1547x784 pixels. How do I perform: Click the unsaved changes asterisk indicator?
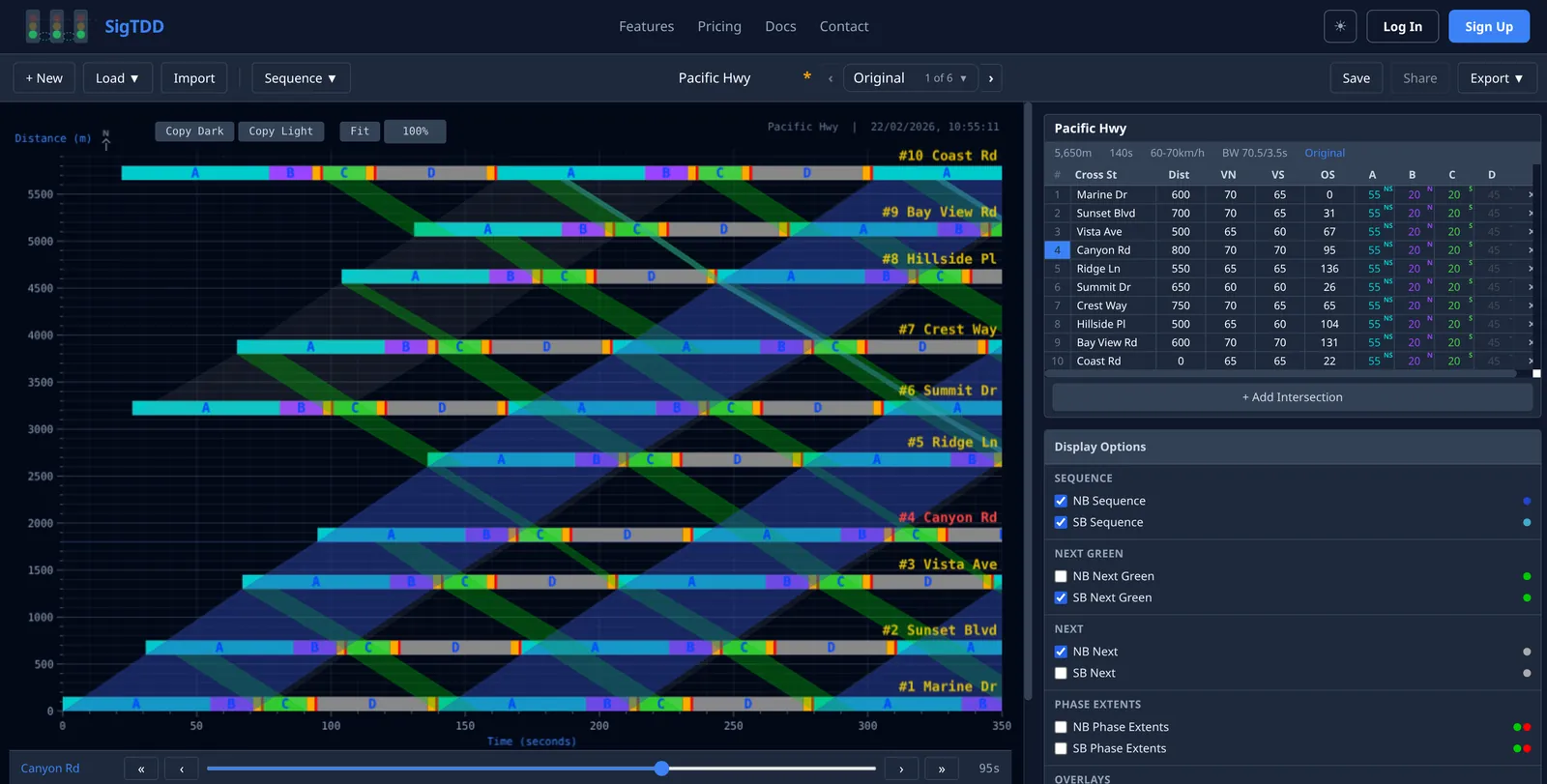click(x=807, y=77)
